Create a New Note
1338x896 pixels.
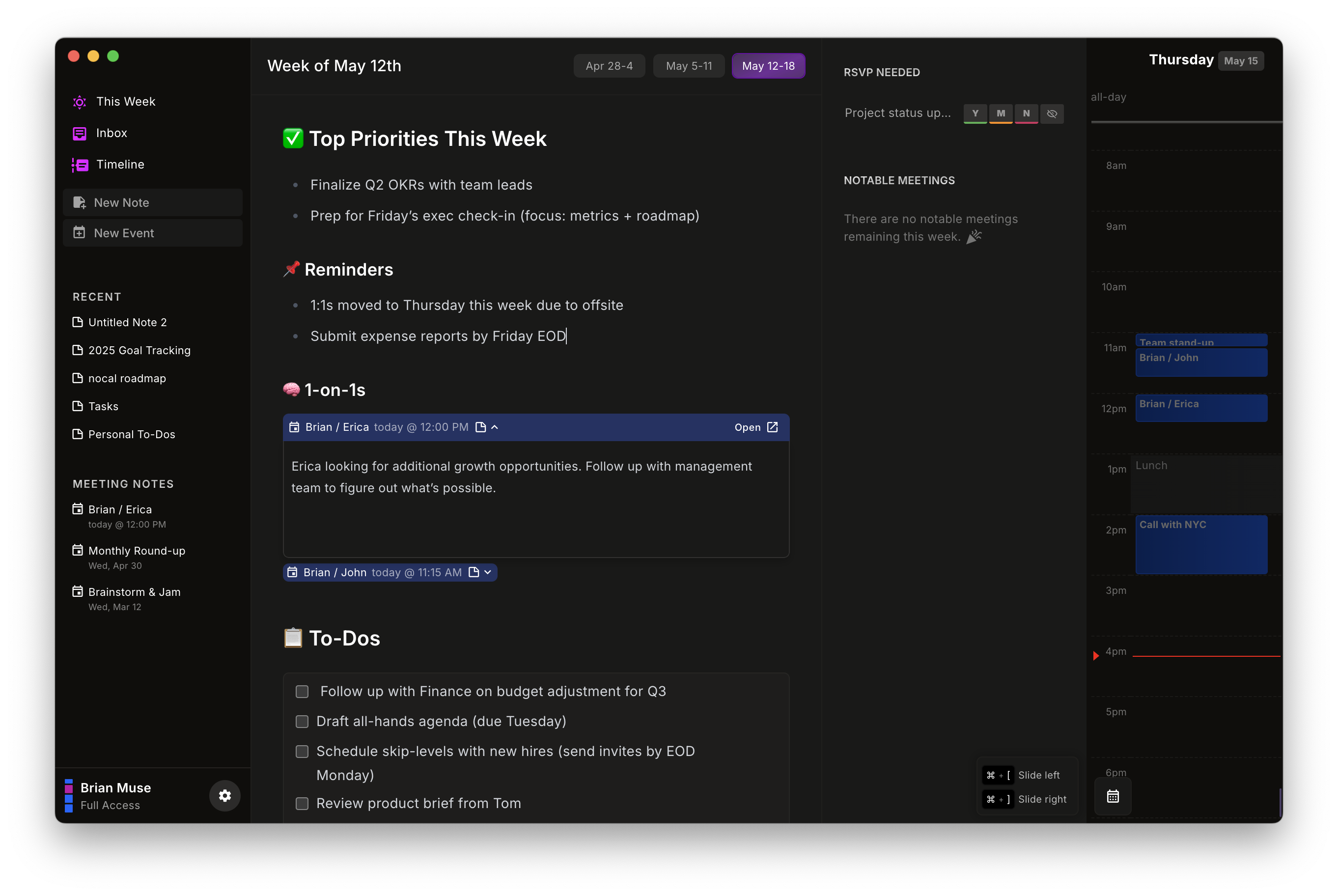coord(153,202)
